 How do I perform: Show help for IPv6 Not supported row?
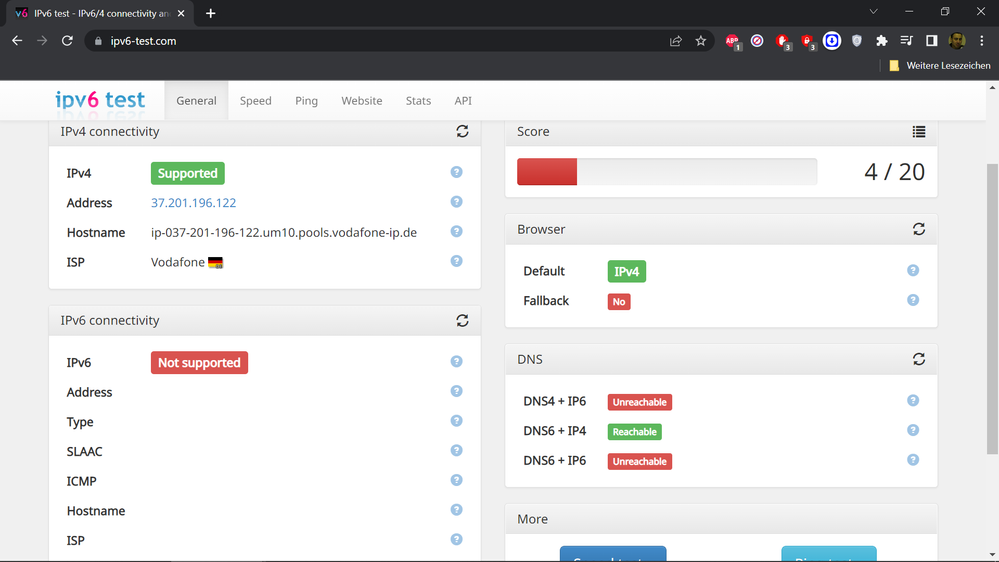point(456,361)
